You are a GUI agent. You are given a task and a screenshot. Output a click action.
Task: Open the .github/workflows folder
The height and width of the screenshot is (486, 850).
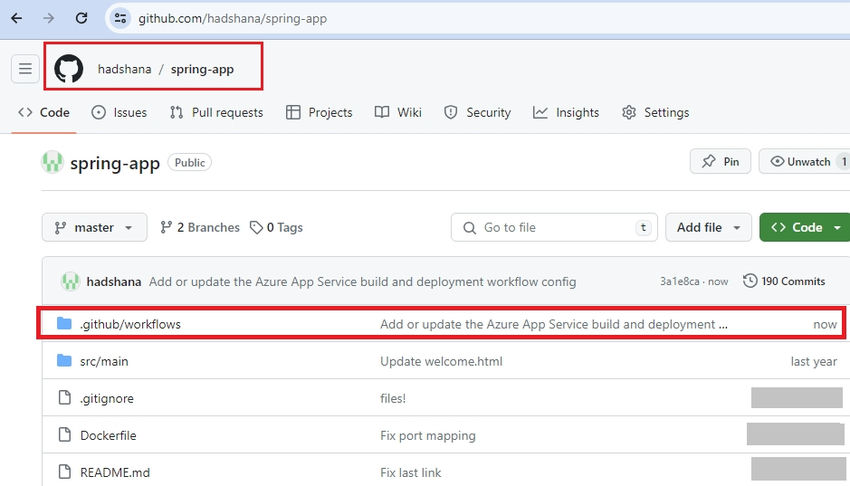click(x=130, y=324)
